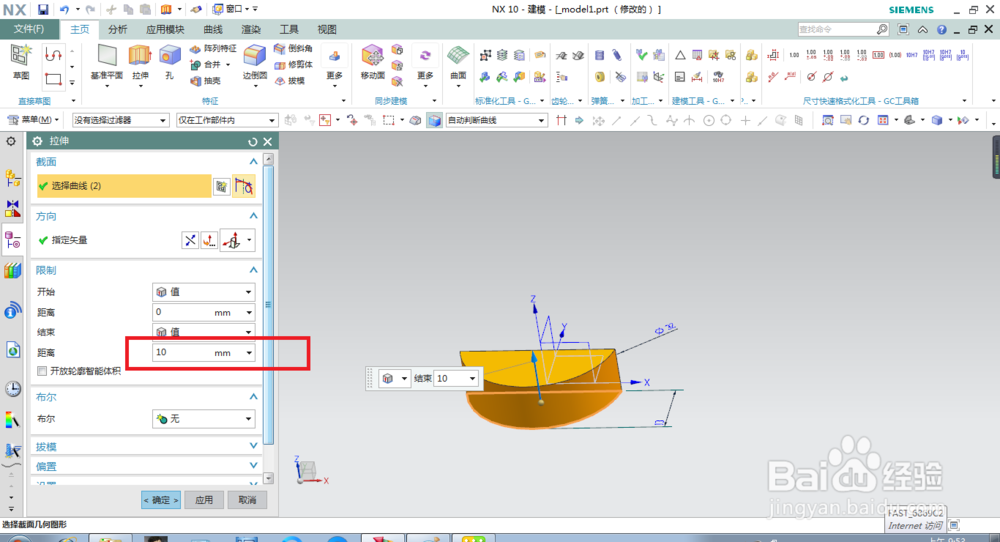Click the 拔模 draft tool in ribbon
This screenshot has width=1000, height=542.
click(x=290, y=80)
